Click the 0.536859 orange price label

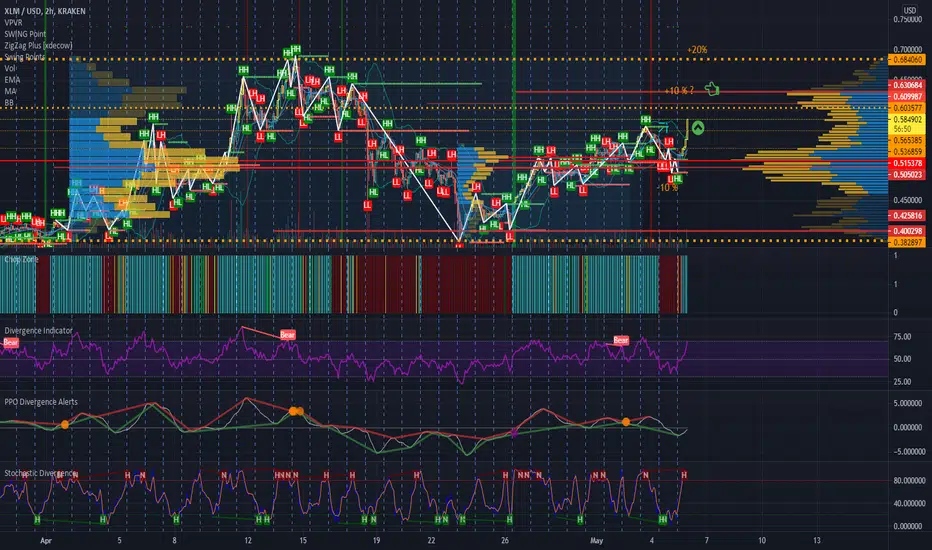pos(907,152)
